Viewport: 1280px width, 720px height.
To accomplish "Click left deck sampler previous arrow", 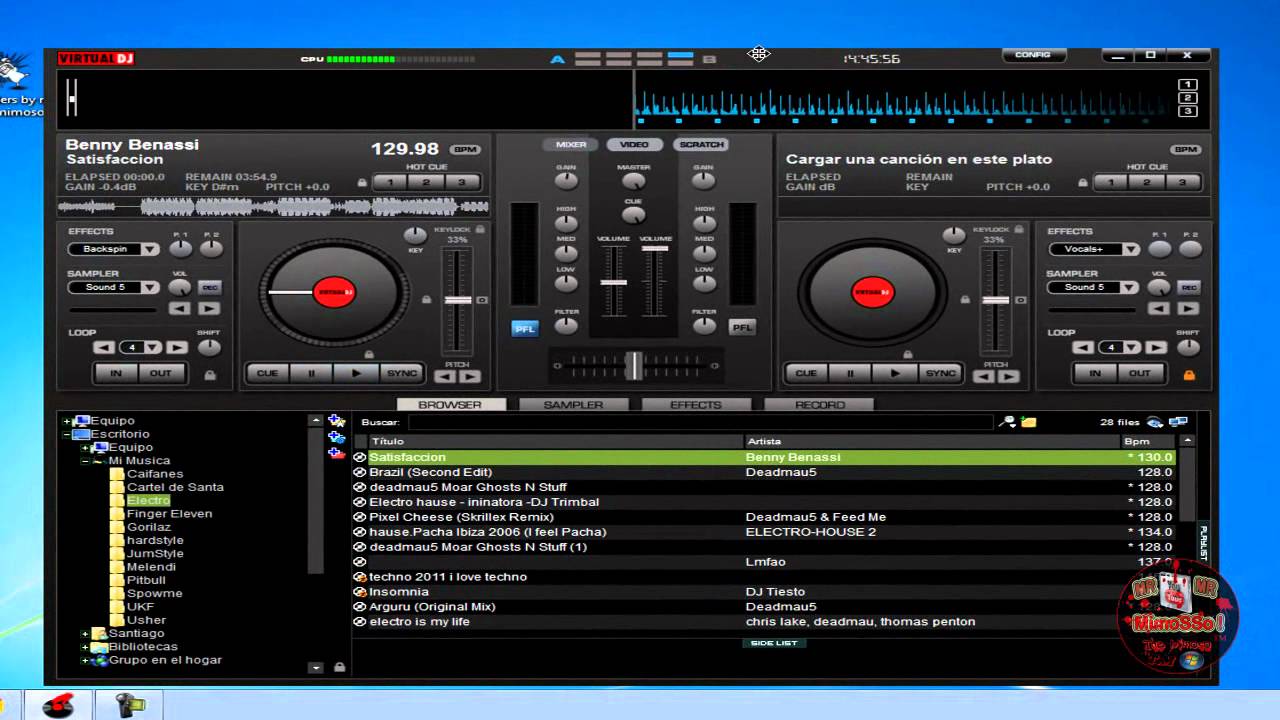I will point(179,309).
